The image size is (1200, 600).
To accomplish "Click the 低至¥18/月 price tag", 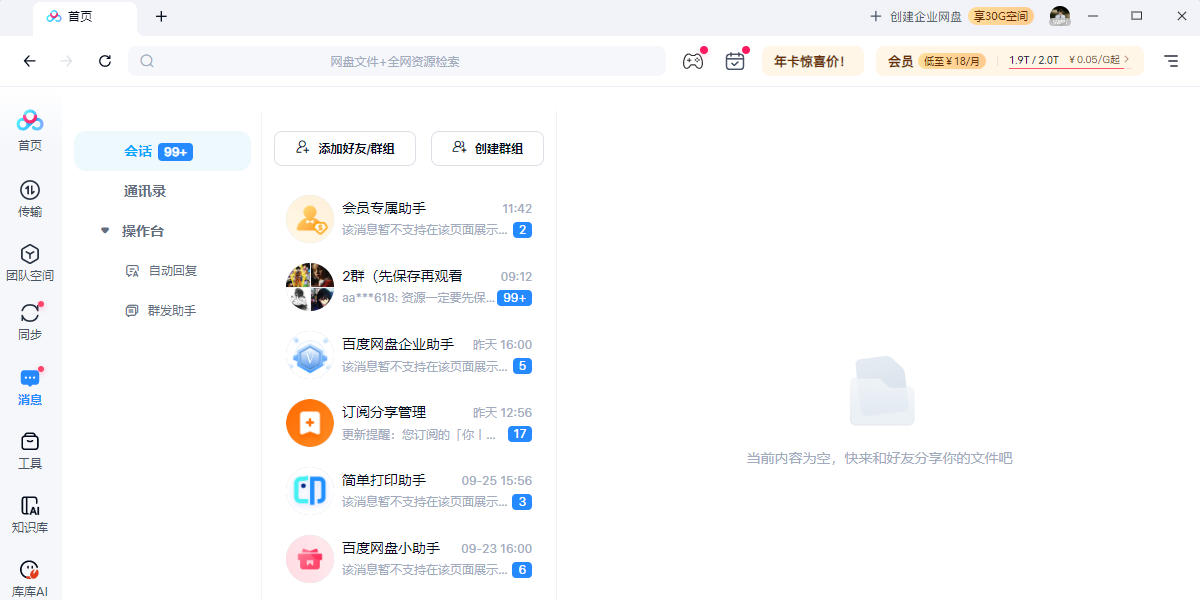I will [953, 61].
